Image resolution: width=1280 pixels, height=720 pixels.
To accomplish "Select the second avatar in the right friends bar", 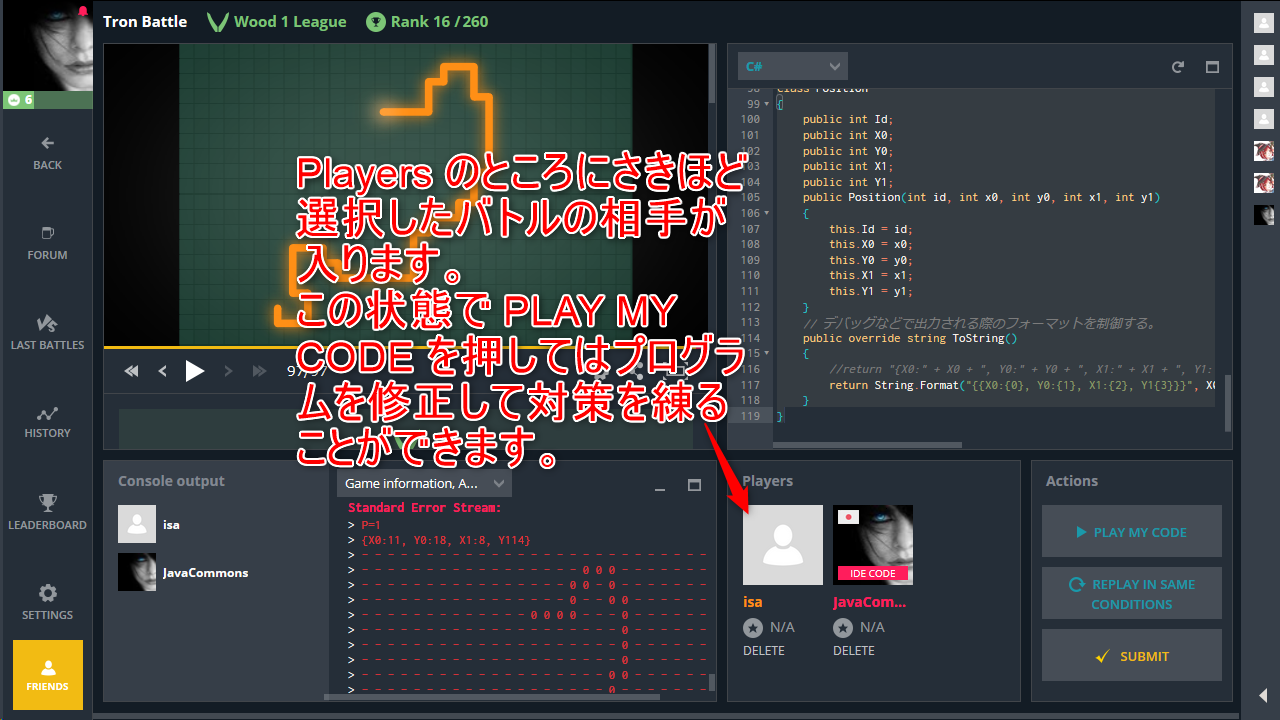I will (1264, 56).
